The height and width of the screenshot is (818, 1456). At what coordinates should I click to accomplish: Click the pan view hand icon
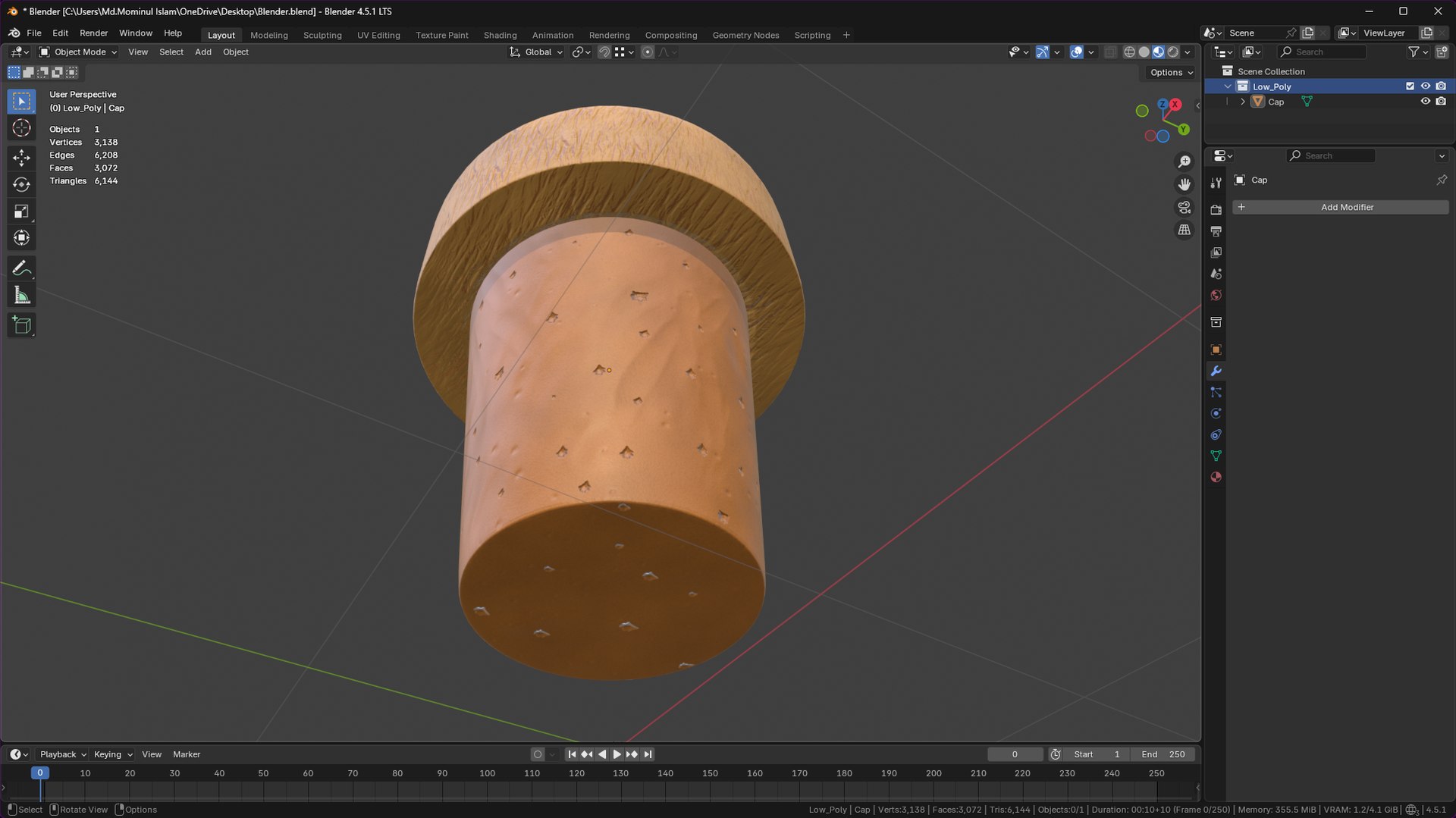click(1184, 184)
